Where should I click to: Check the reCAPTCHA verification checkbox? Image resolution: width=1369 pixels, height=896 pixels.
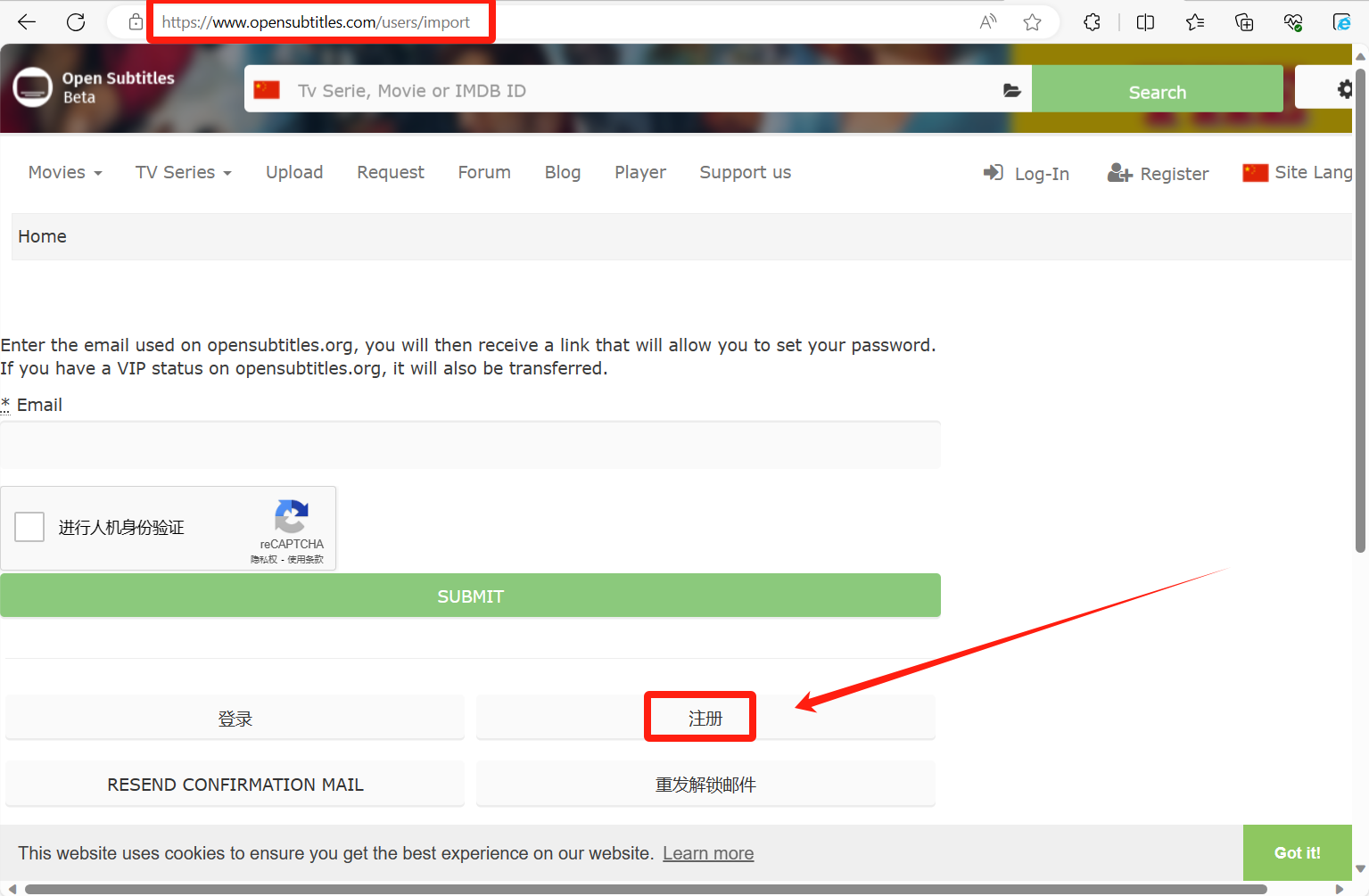point(29,527)
